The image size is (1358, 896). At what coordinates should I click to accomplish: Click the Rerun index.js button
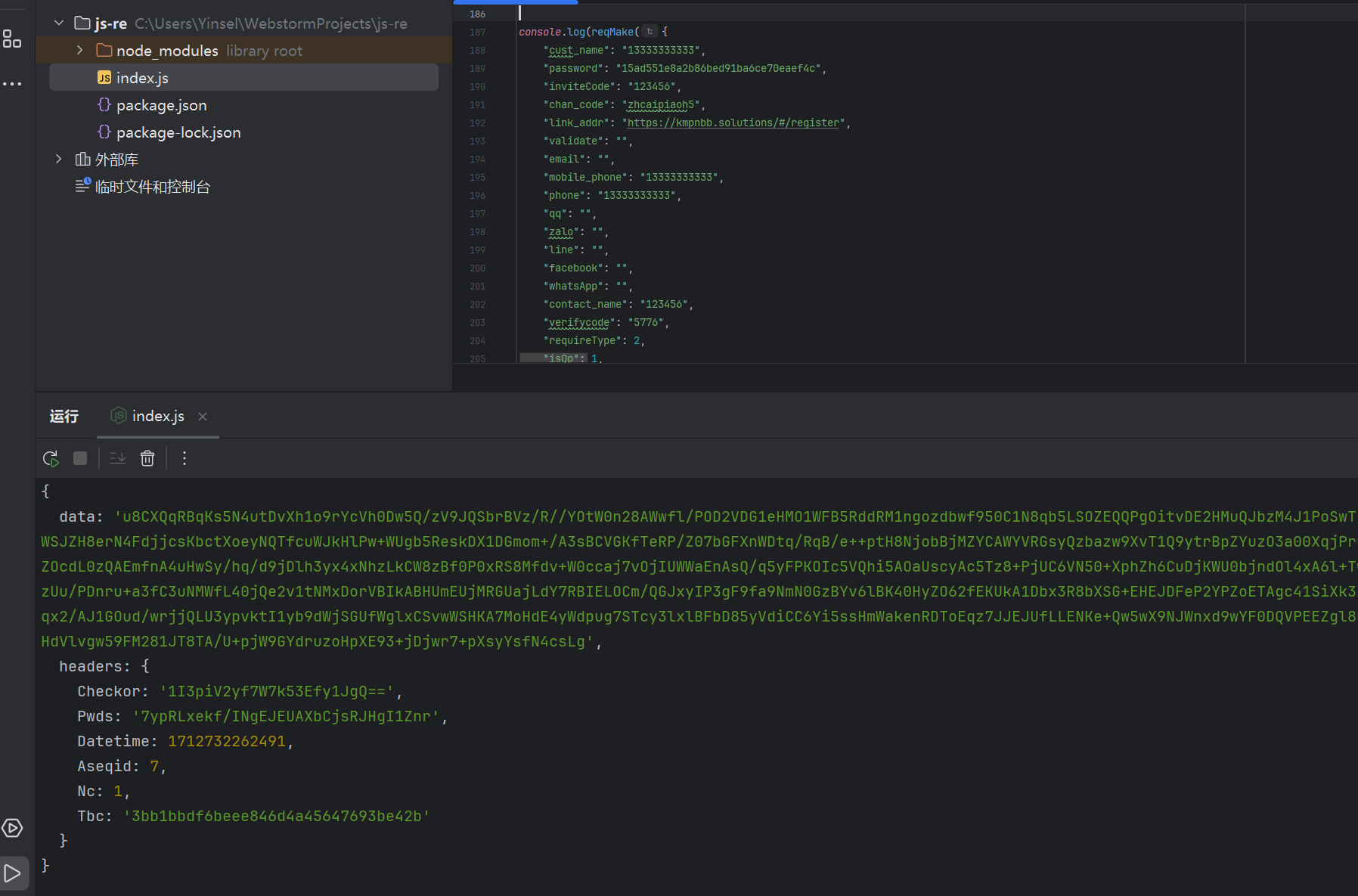click(51, 458)
